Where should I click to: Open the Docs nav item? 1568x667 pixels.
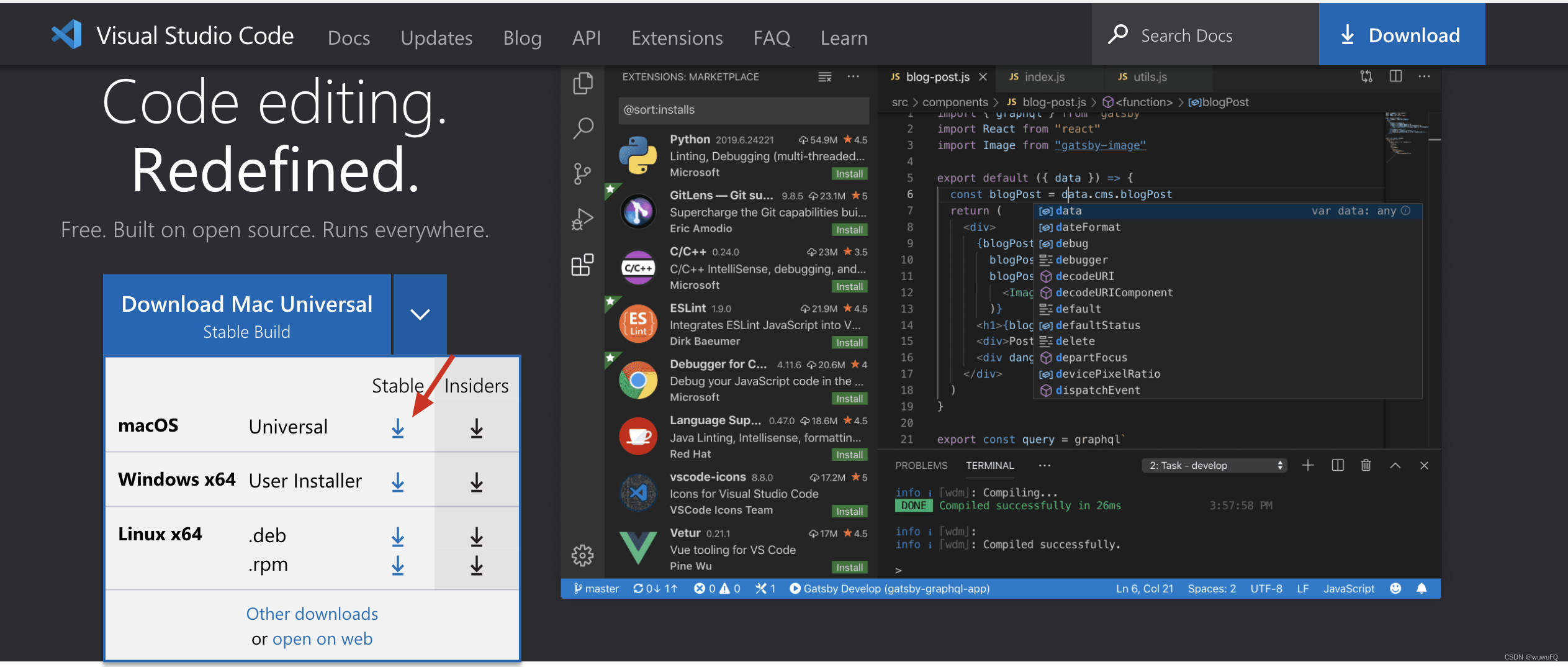349,38
